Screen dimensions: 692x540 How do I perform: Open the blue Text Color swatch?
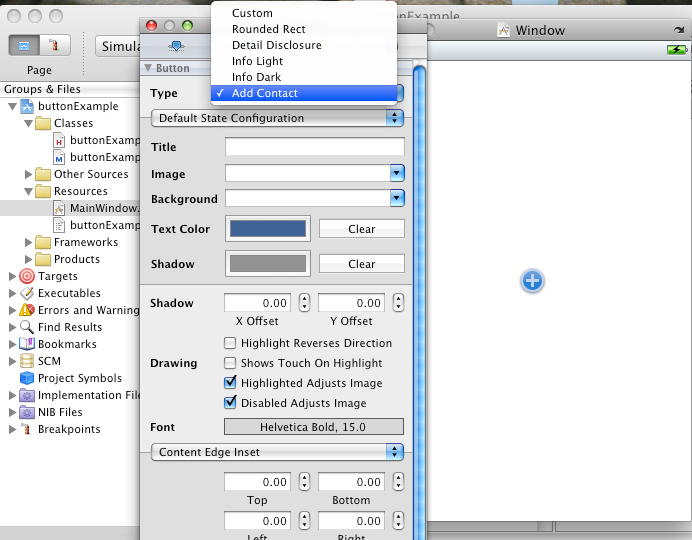click(x=268, y=229)
